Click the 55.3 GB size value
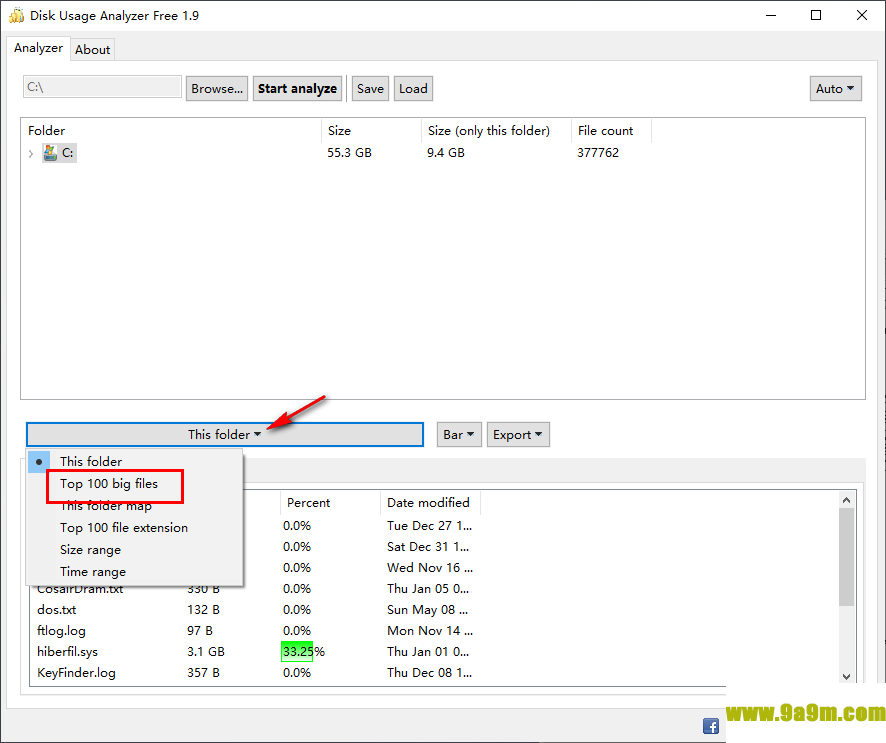Image resolution: width=886 pixels, height=743 pixels. coord(349,153)
